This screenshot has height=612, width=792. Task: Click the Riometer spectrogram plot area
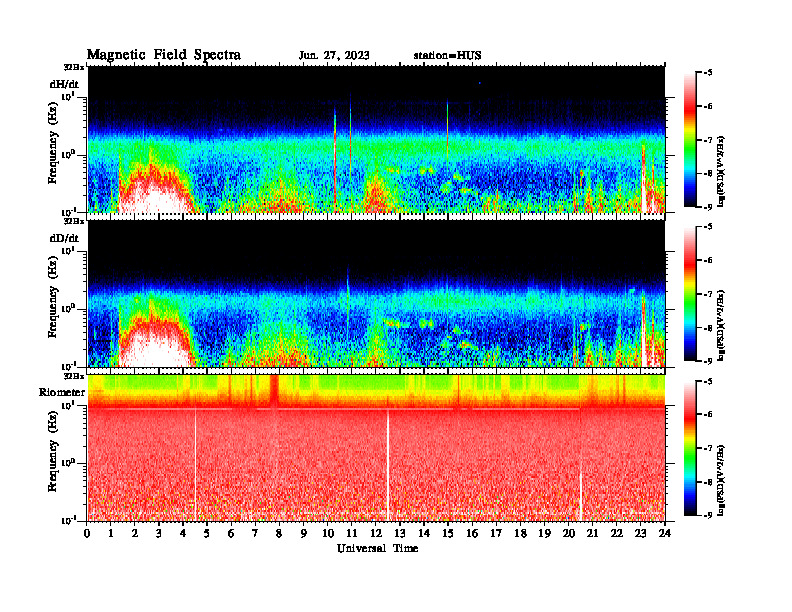pyautogui.click(x=376, y=448)
